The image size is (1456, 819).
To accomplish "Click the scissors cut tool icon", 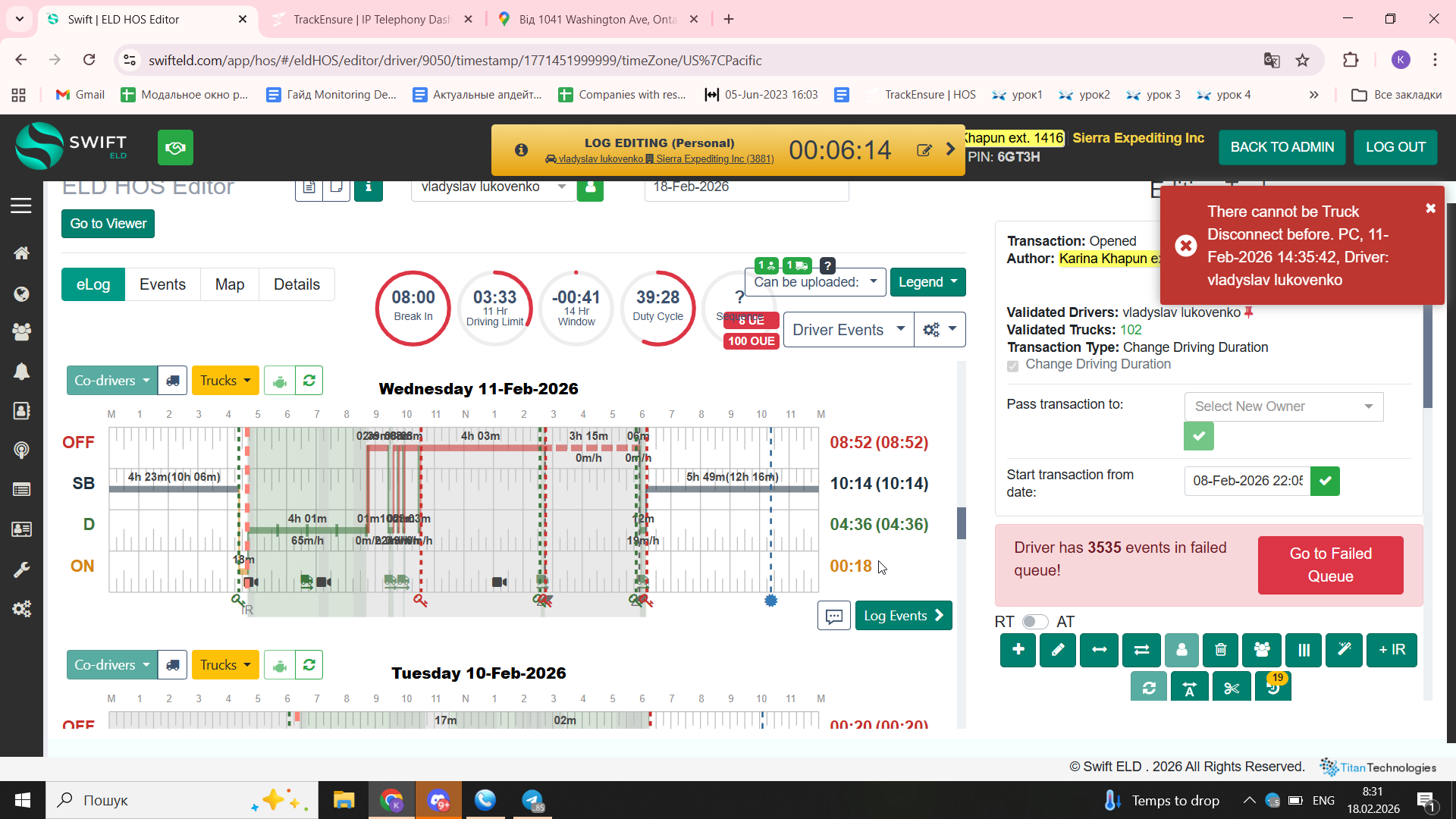I will (1231, 688).
